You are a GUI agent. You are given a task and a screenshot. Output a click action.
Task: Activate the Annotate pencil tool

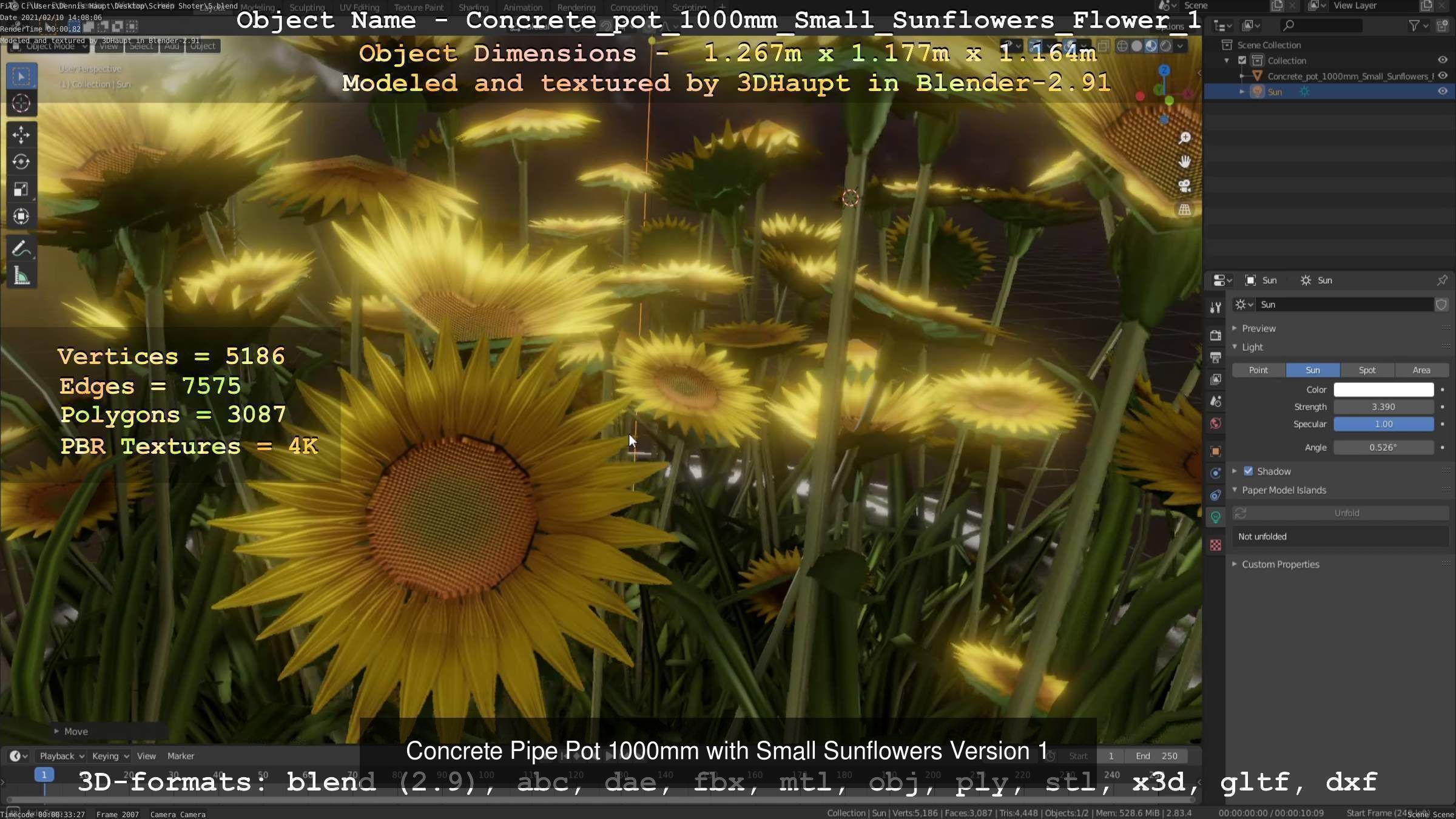[21, 249]
